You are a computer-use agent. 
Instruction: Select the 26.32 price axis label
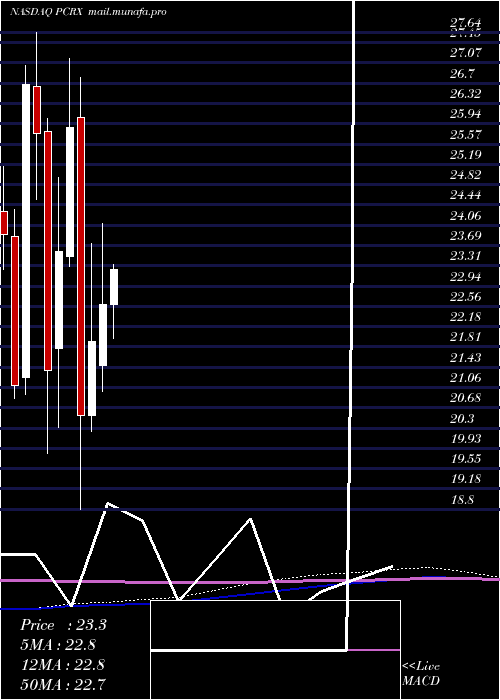pyautogui.click(x=466, y=94)
